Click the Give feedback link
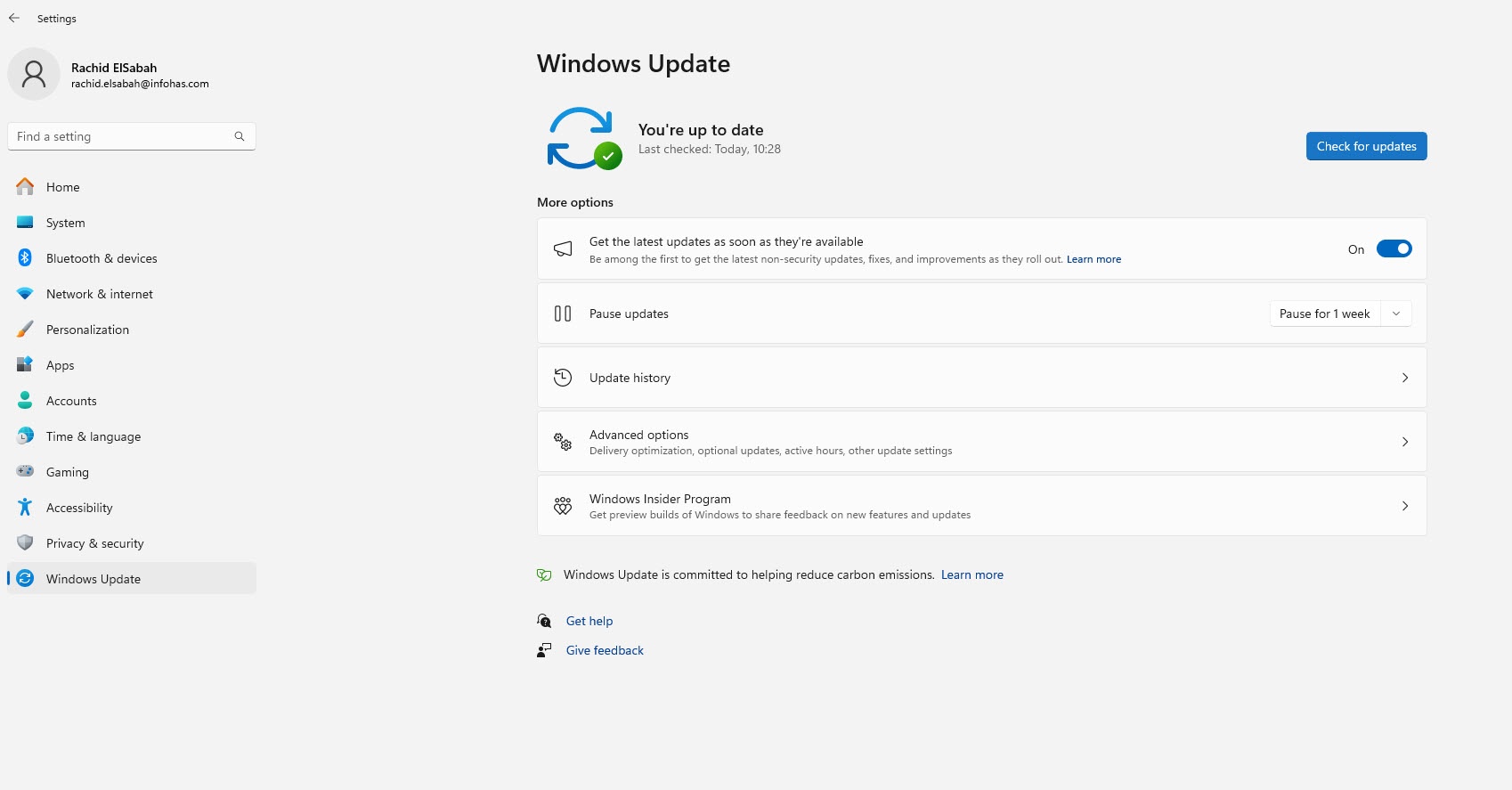The height and width of the screenshot is (790, 1512). (x=605, y=650)
